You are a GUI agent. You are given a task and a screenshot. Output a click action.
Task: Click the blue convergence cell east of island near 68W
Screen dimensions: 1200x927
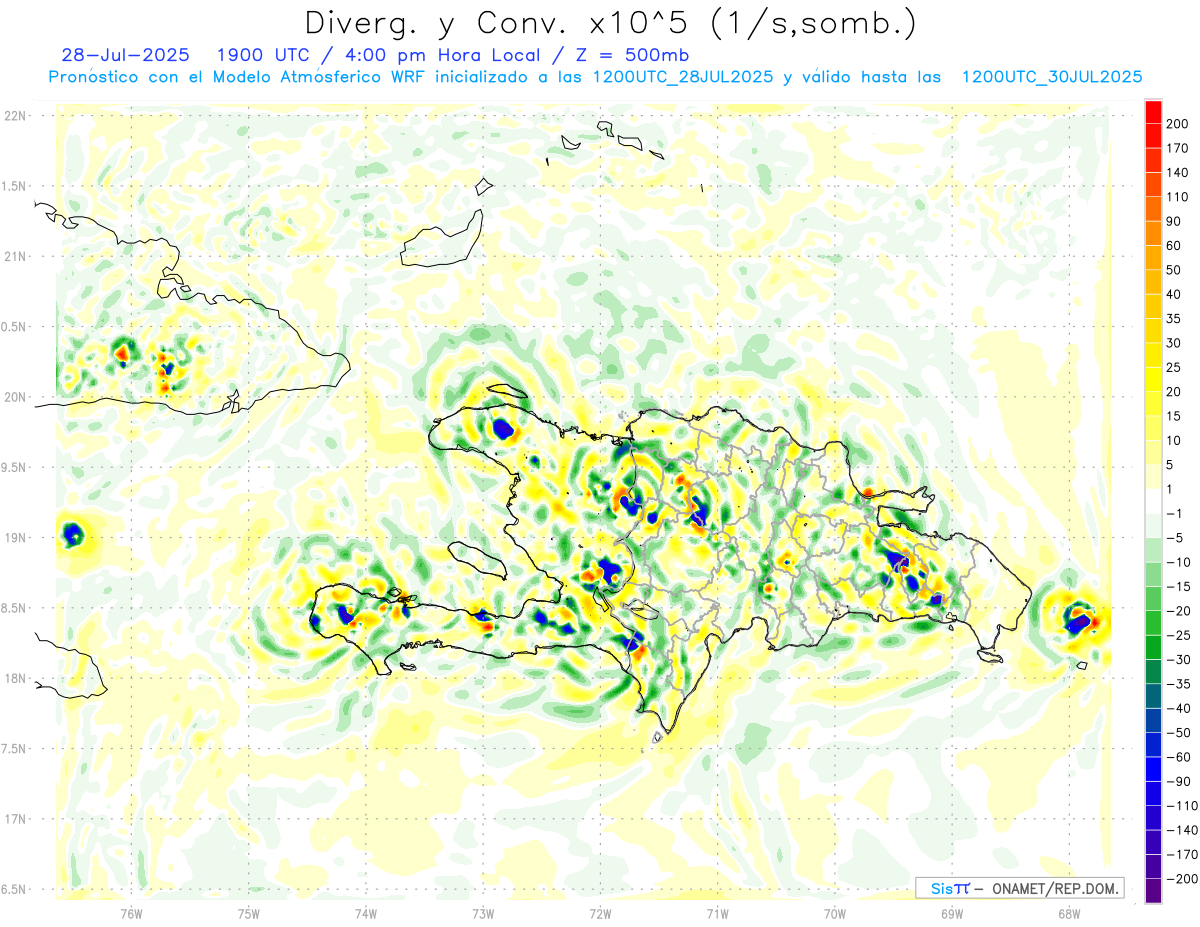(x=1077, y=624)
